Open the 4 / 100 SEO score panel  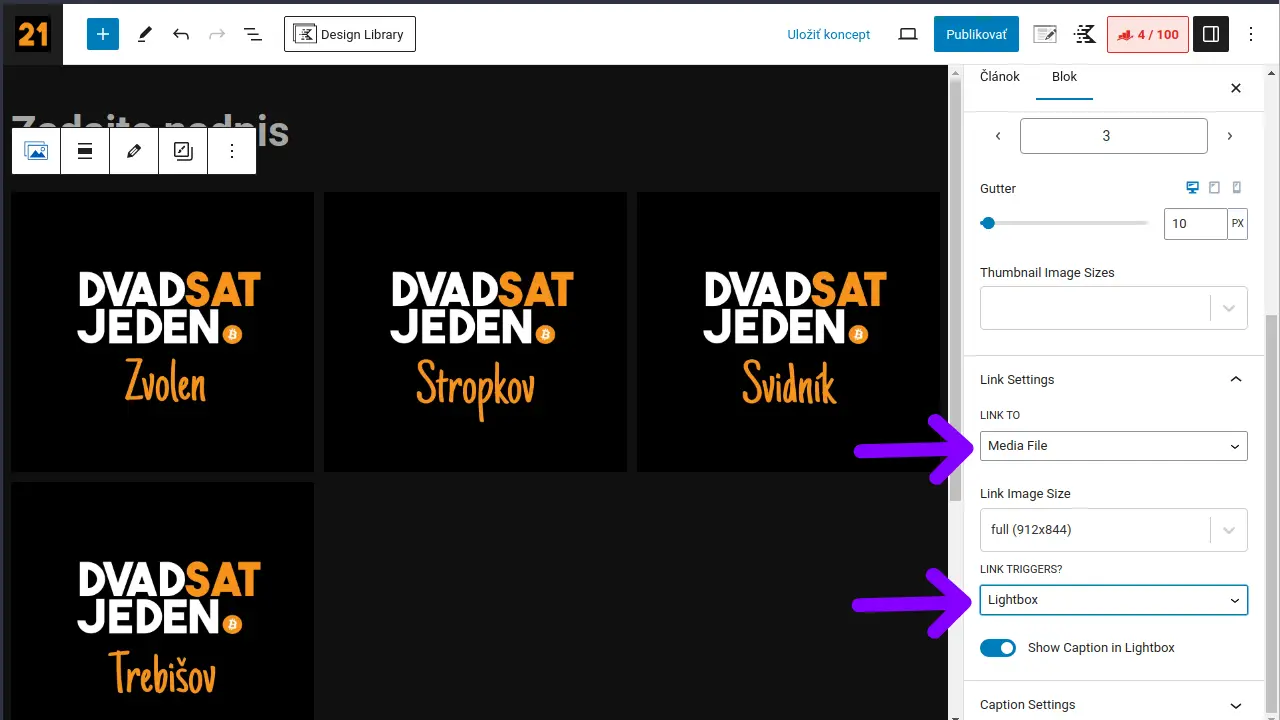[1147, 34]
